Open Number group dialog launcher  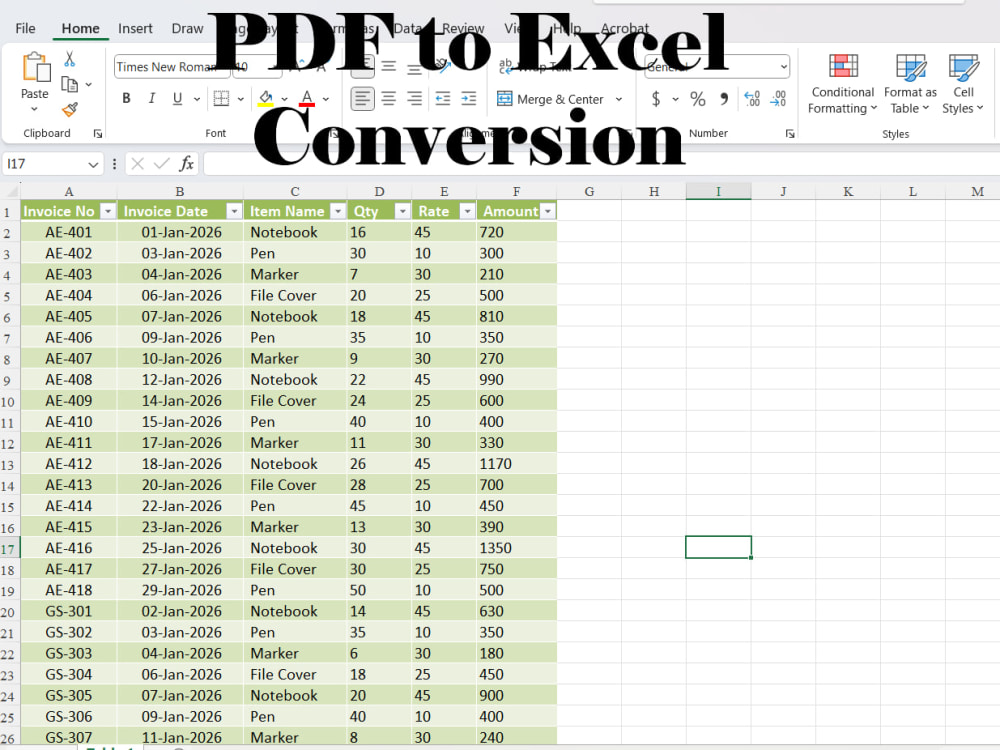click(790, 133)
